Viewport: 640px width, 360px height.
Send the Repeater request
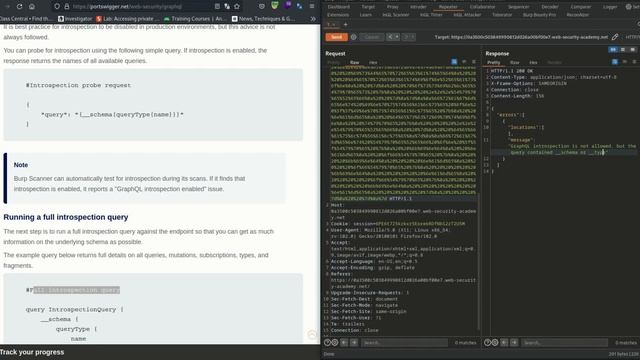(337, 37)
